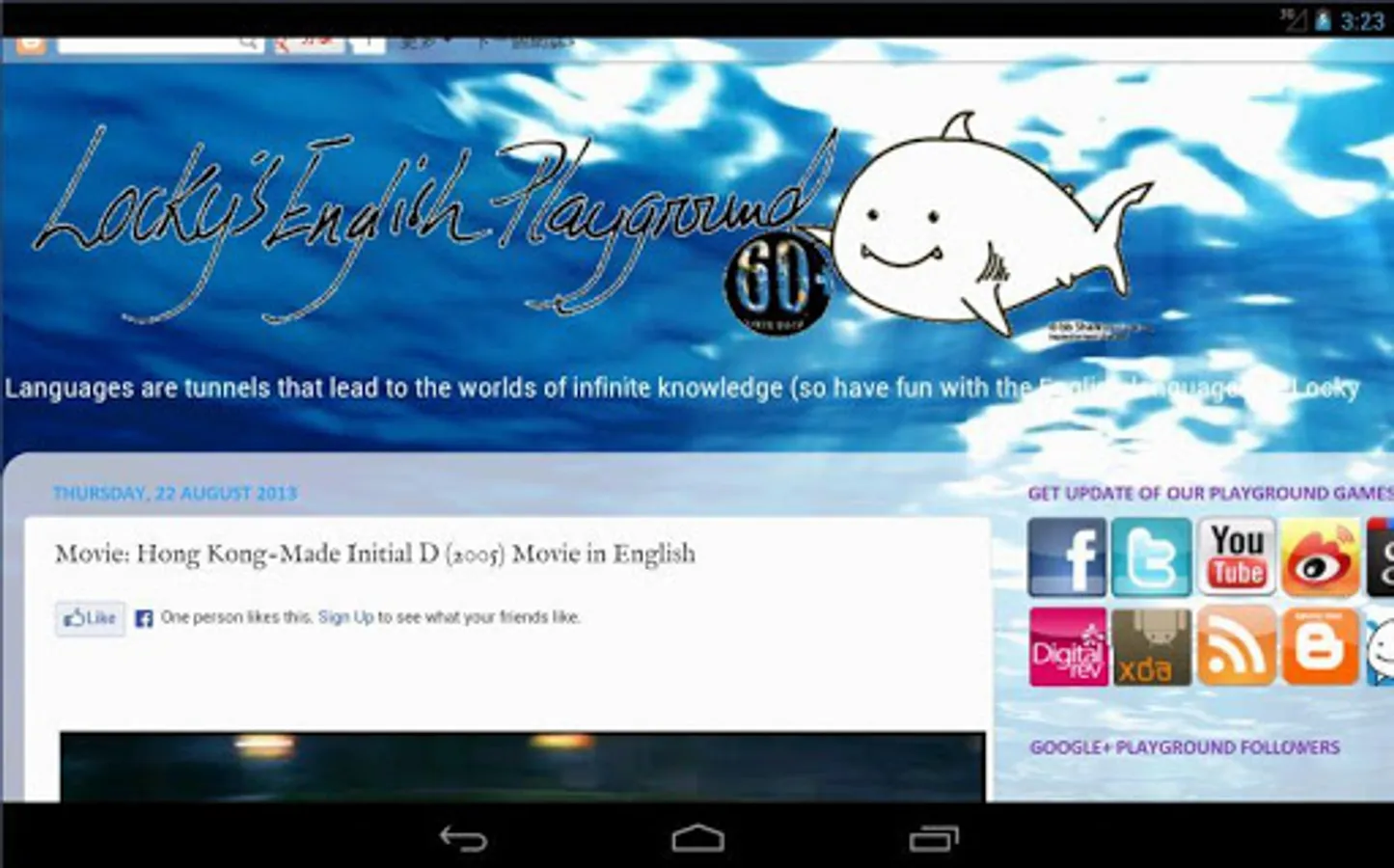
Task: Click Get Update Of Our Playground Games heading
Action: tap(1211, 494)
